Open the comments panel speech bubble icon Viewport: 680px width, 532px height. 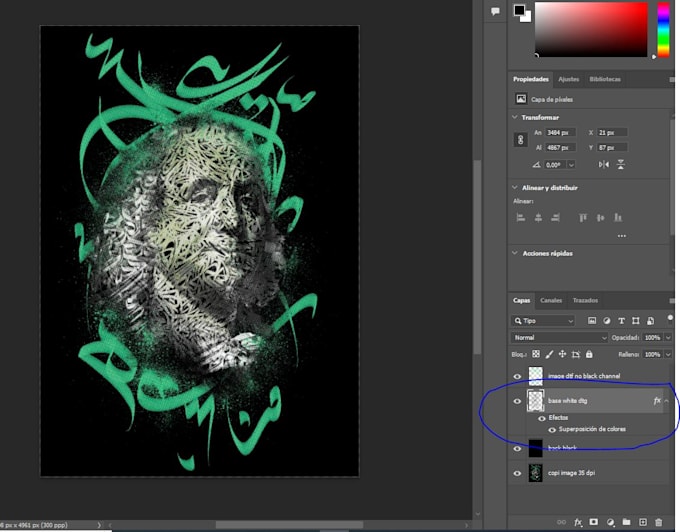point(495,11)
